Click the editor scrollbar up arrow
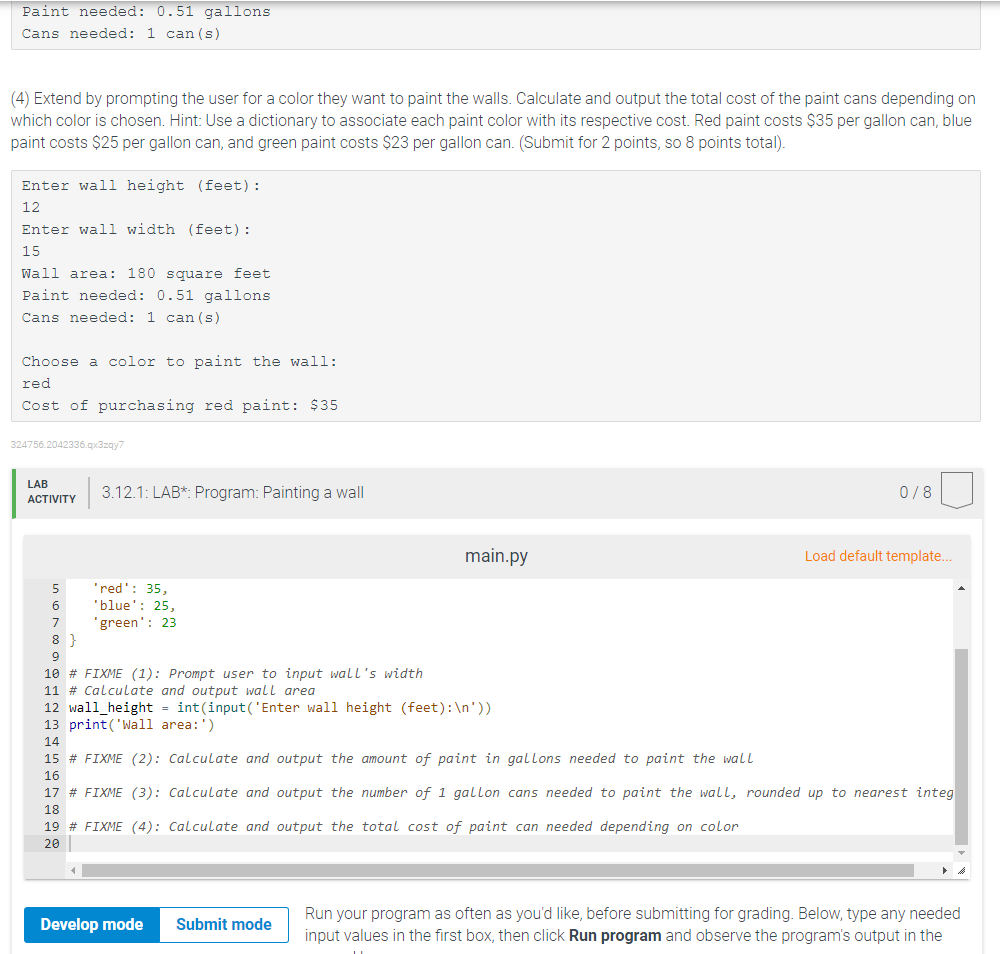Screen dimensions: 1000x954 point(961,589)
